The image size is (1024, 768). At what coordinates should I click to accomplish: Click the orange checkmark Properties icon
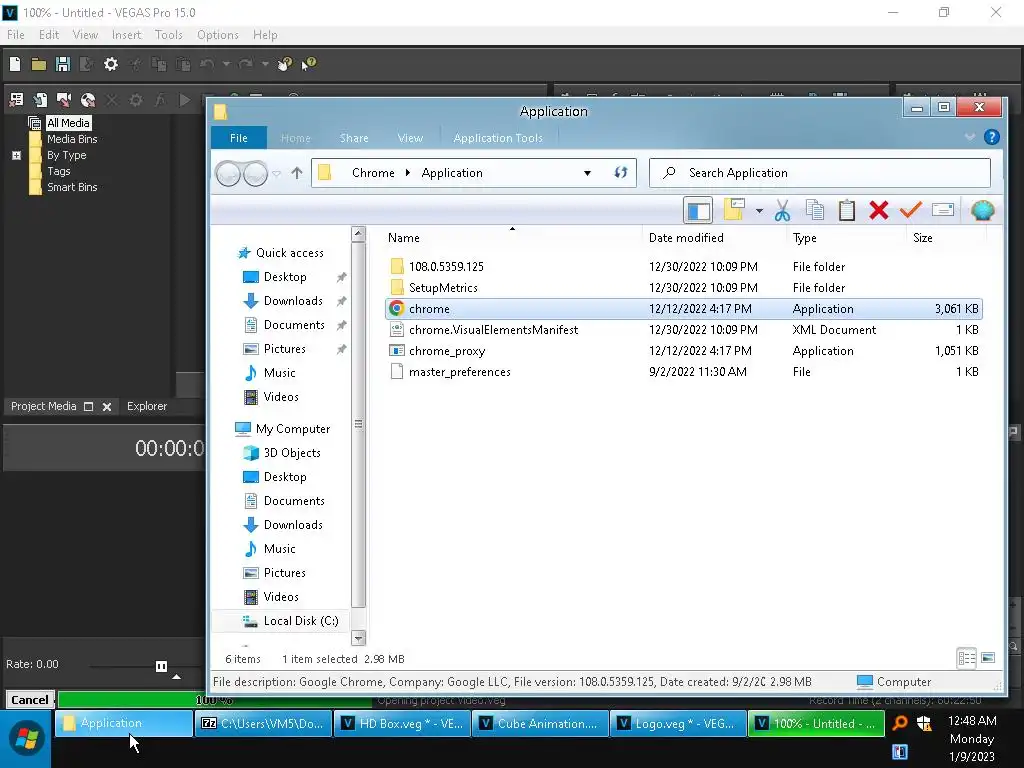910,210
